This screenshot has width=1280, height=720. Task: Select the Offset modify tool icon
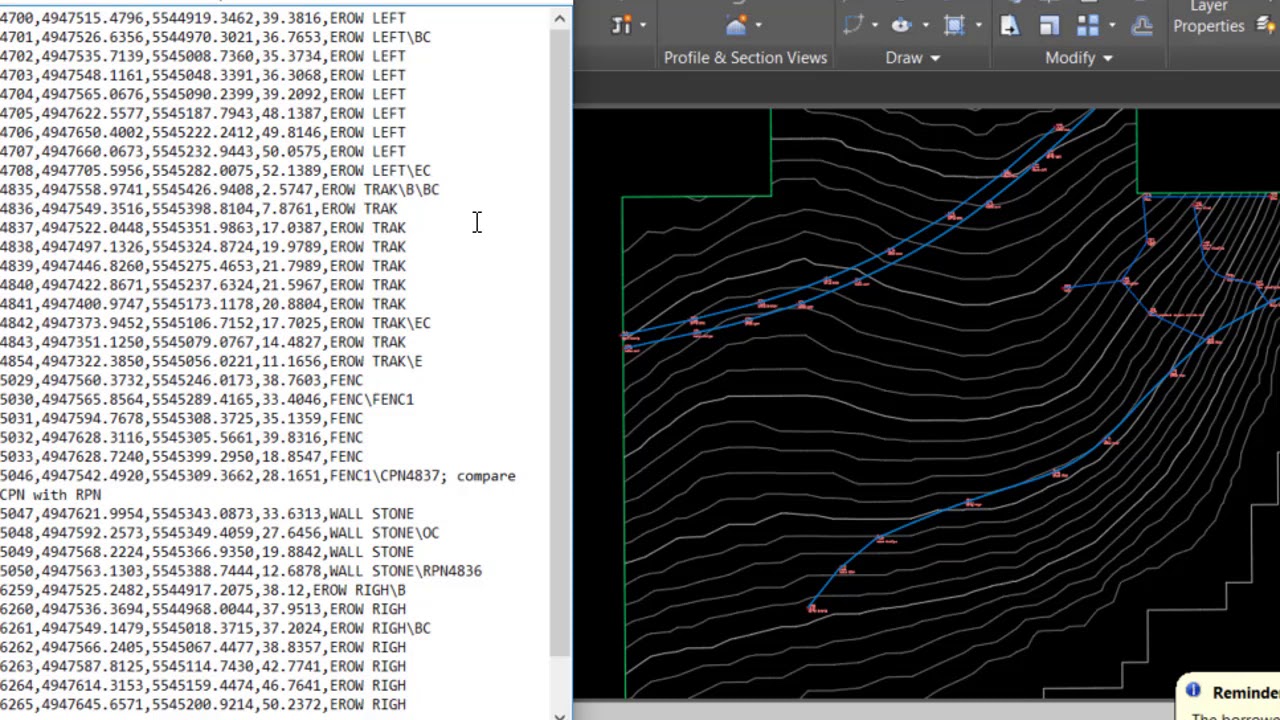coord(1141,26)
